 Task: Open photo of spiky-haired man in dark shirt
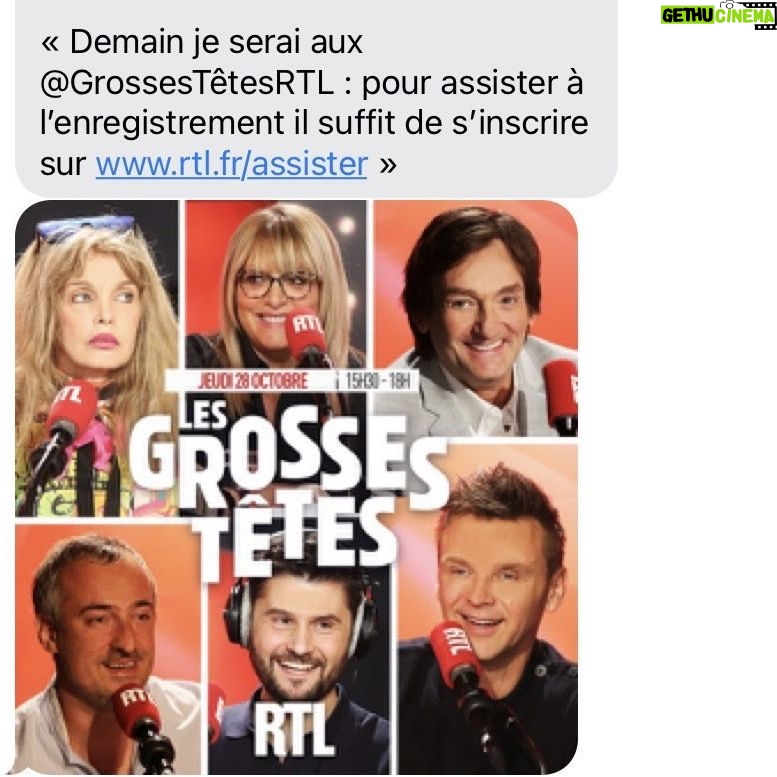click(x=488, y=610)
